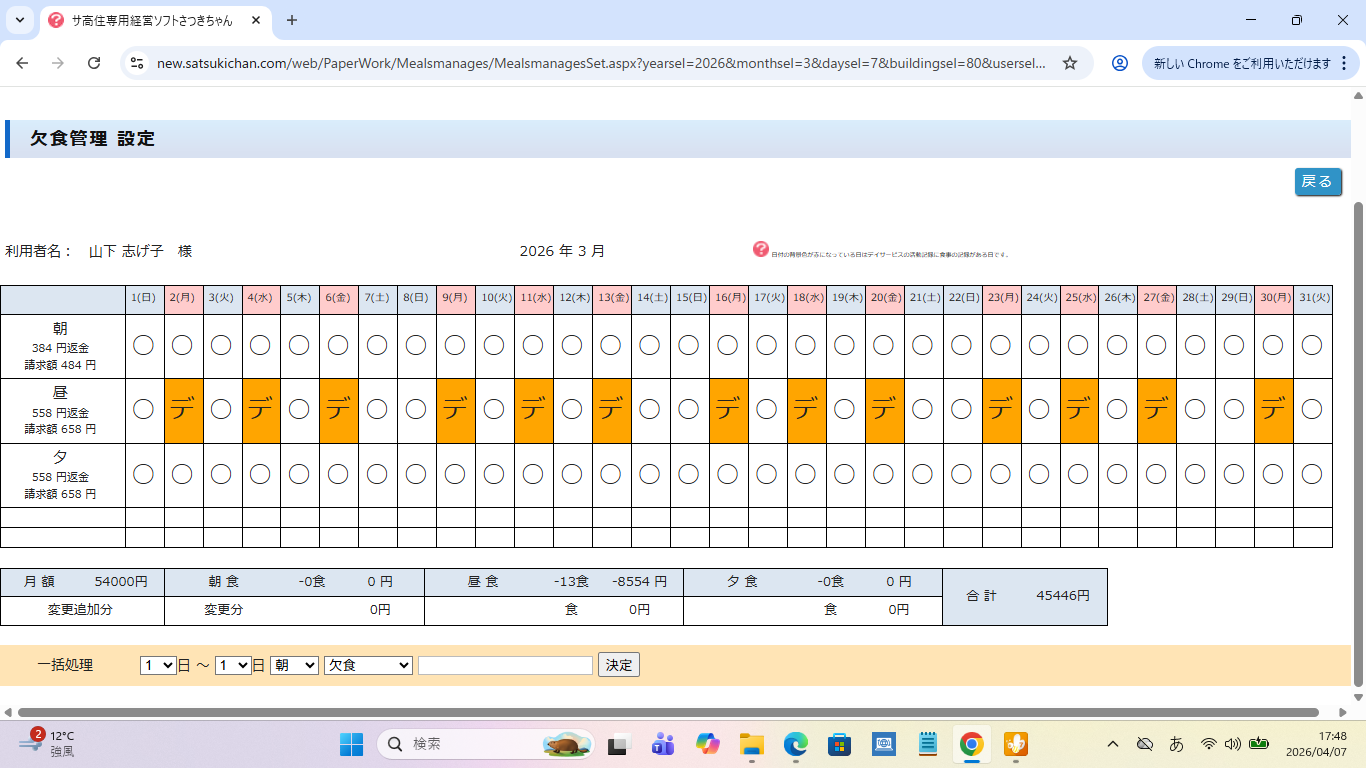Focus the text field beside 欠食 dropdown

click(x=505, y=665)
